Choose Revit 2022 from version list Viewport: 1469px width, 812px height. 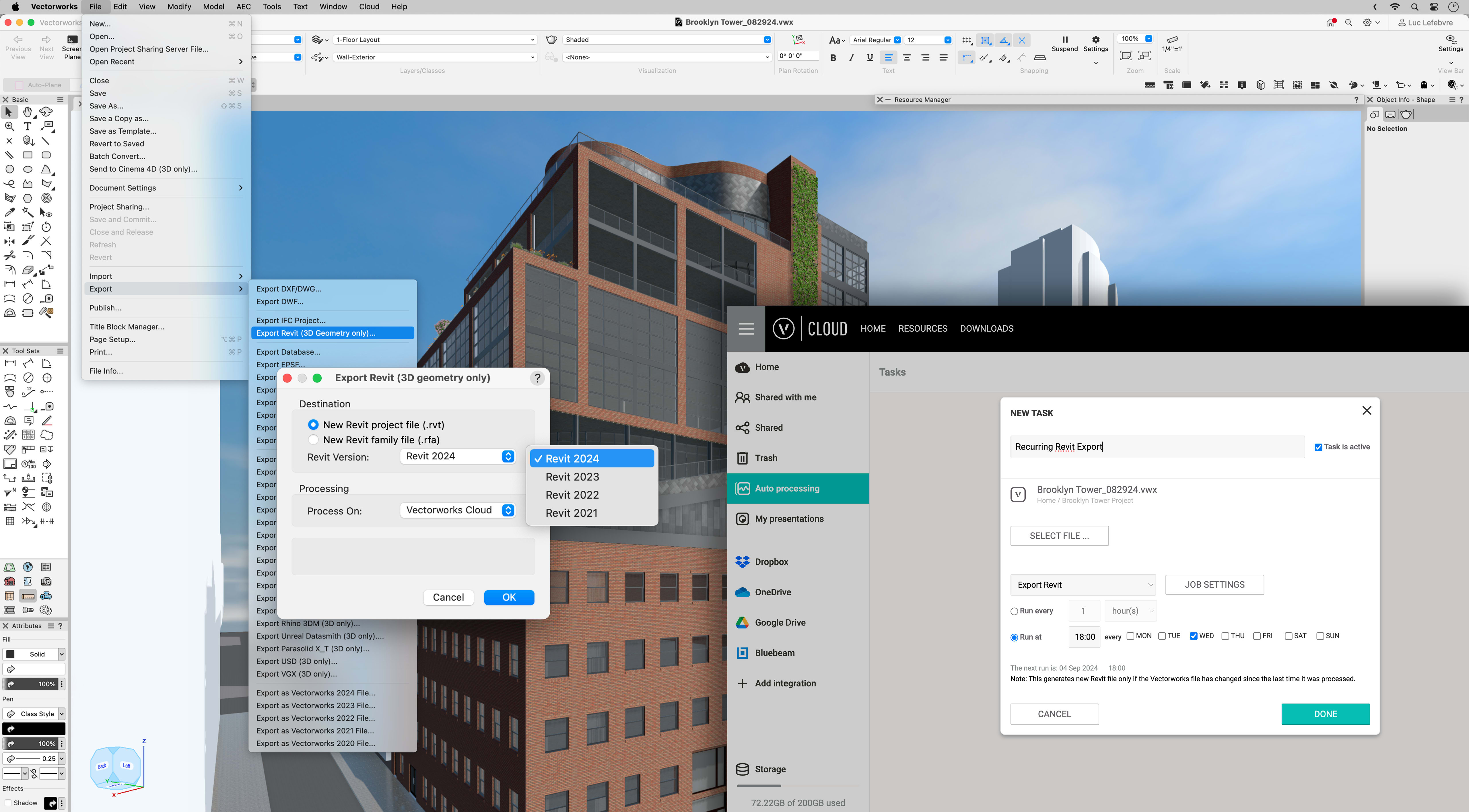coord(572,495)
